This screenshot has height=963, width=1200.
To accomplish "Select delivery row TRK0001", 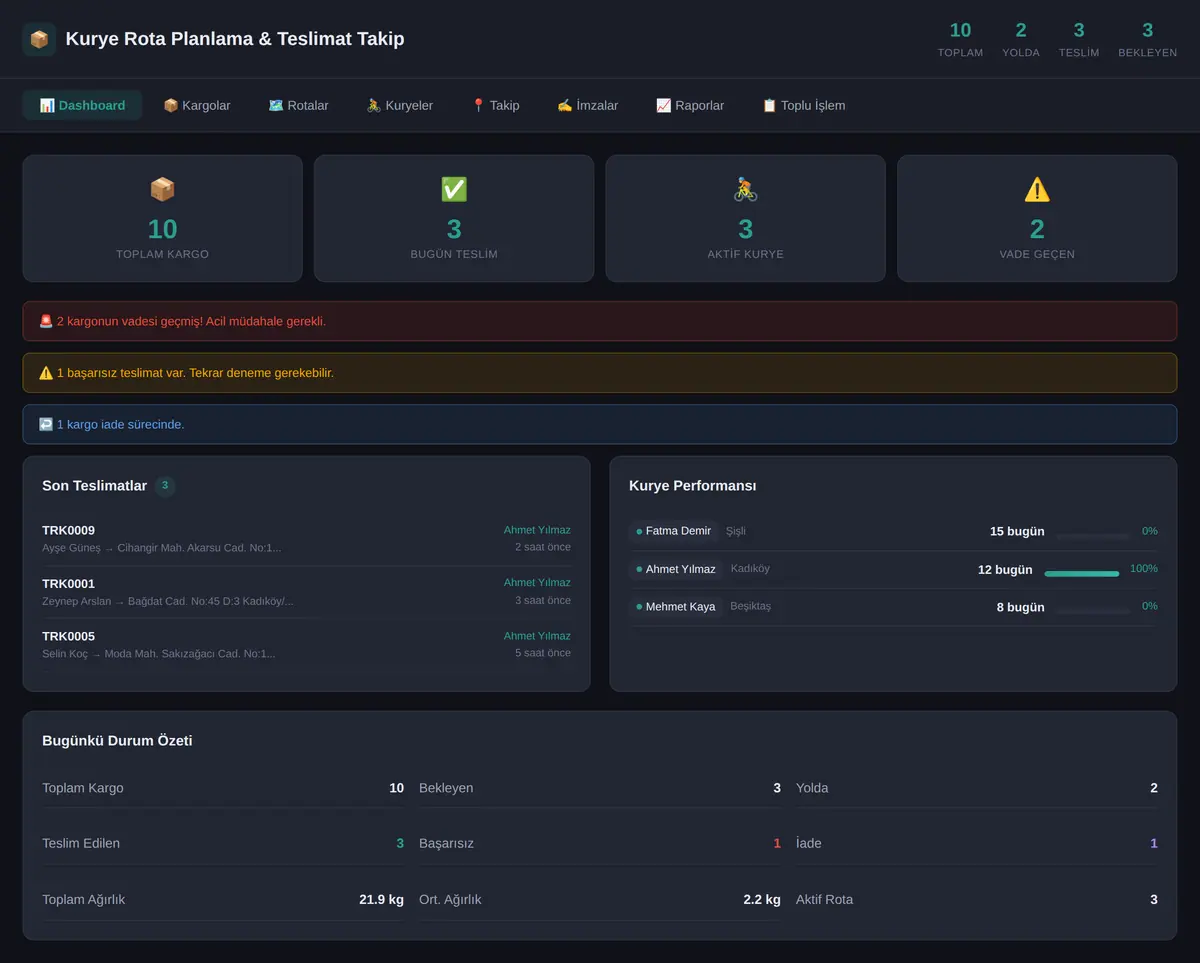I will click(306, 591).
